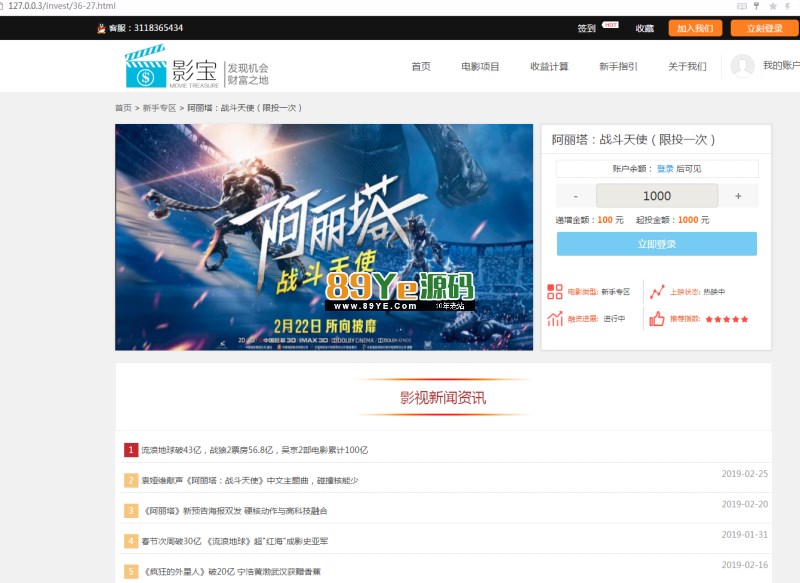Click the user avatar icon beside 我的账户
Screen dimensions: 800x583
tap(742, 66)
